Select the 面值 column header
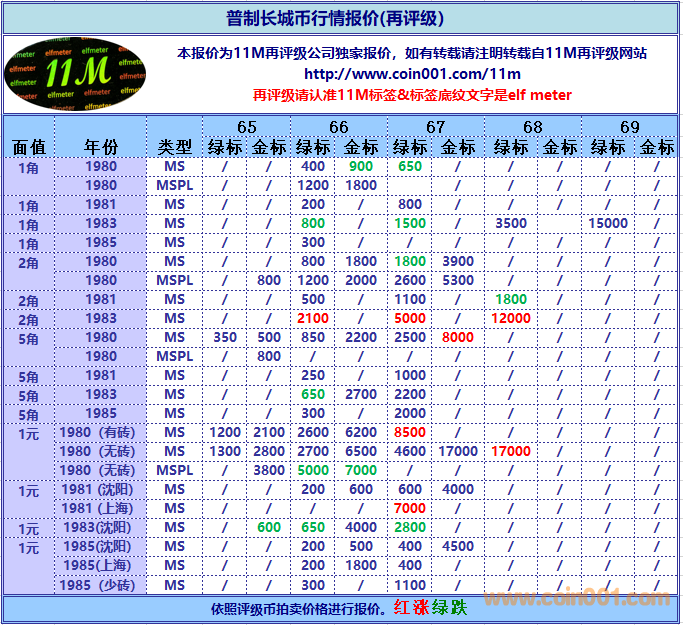Screen dimensions: 683x625 coord(29,146)
